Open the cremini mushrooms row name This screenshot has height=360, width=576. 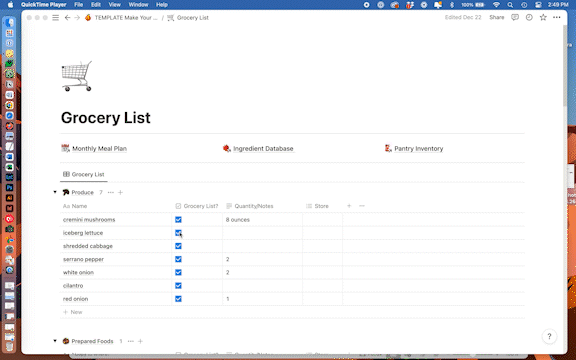click(89, 220)
